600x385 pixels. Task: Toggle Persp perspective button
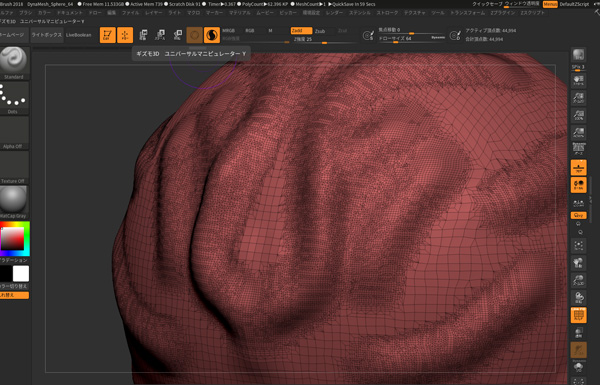point(579,148)
